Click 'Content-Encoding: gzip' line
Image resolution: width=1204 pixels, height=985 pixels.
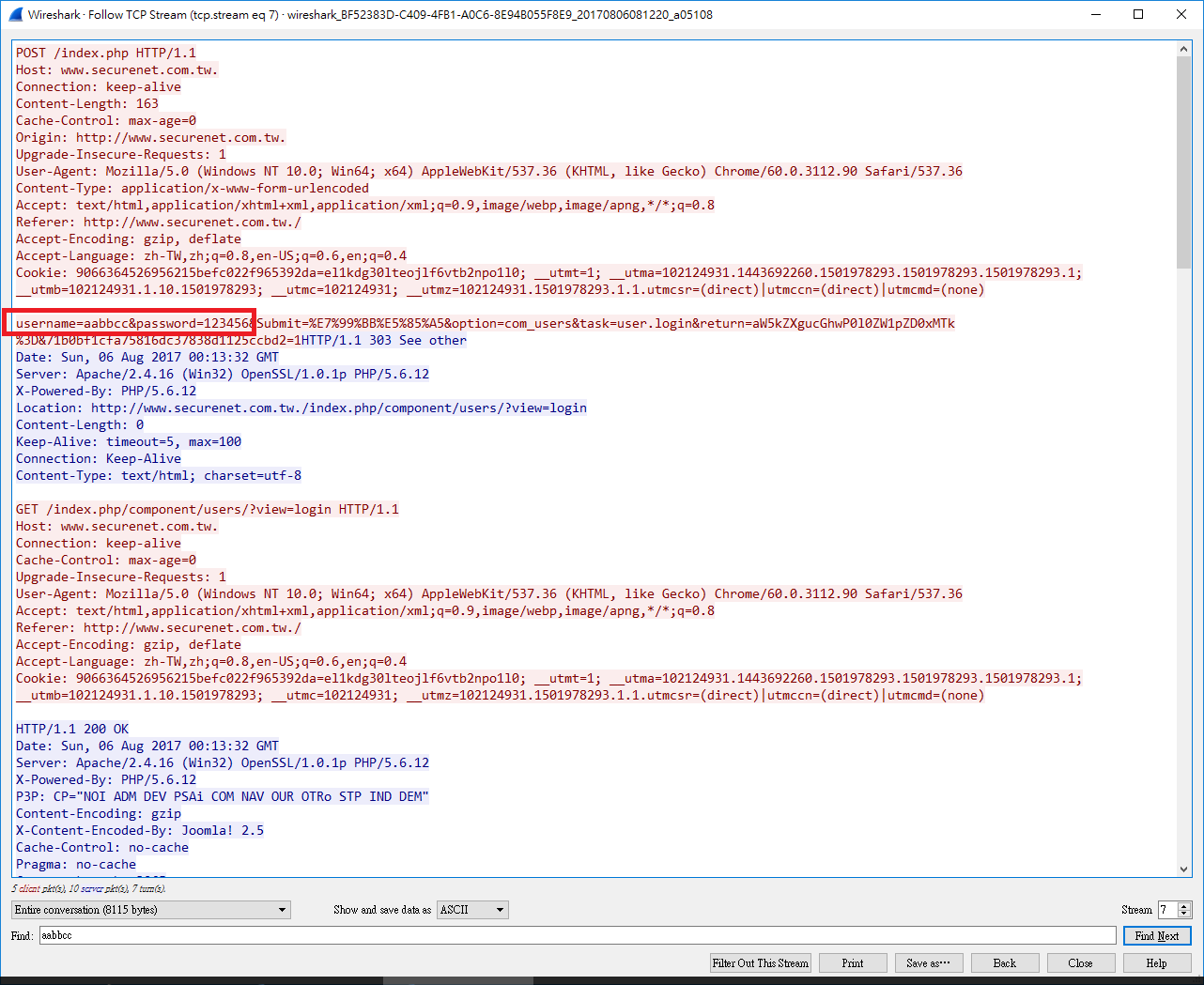coord(99,814)
